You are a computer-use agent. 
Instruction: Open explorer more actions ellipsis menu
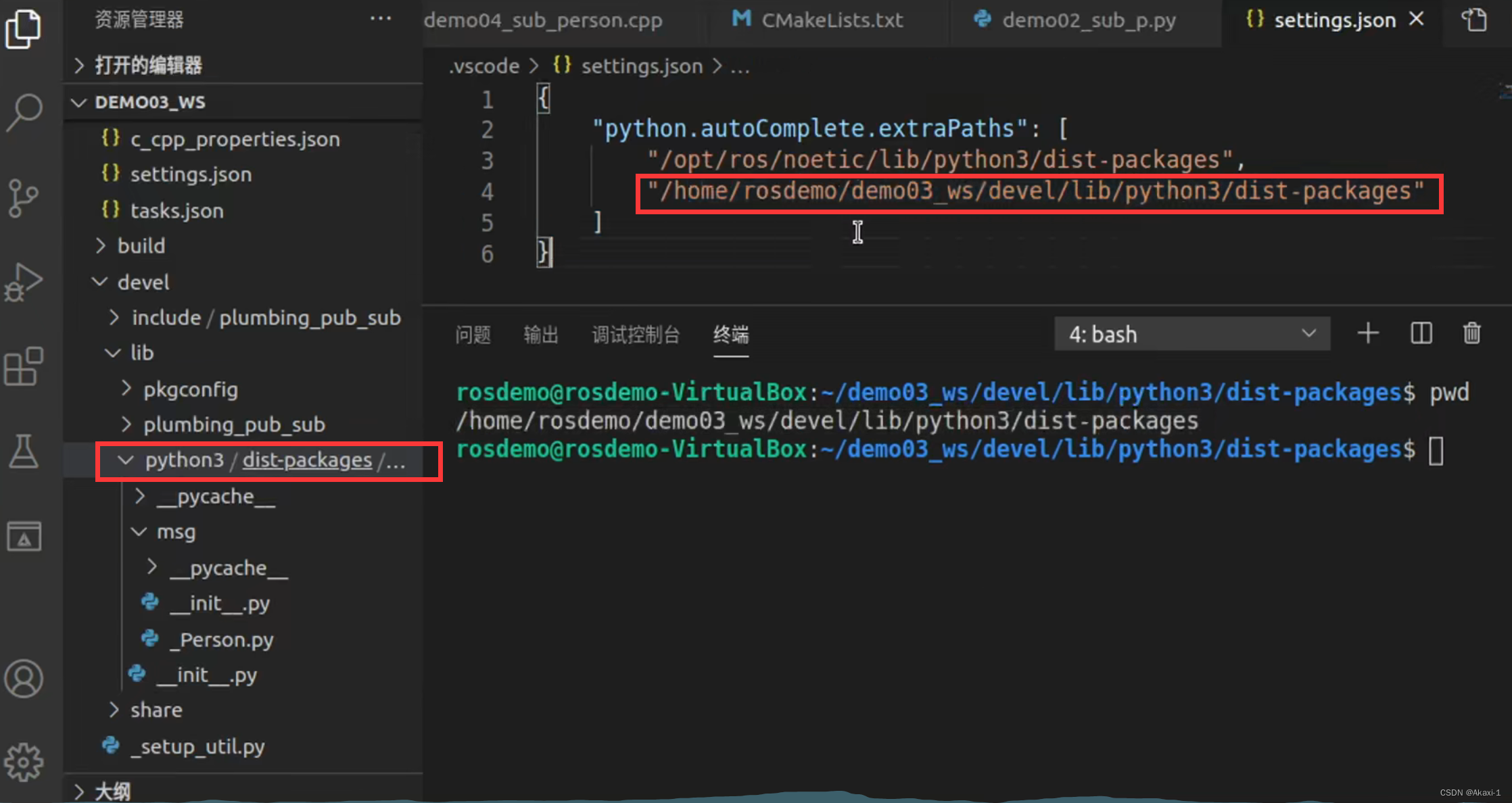point(381,19)
